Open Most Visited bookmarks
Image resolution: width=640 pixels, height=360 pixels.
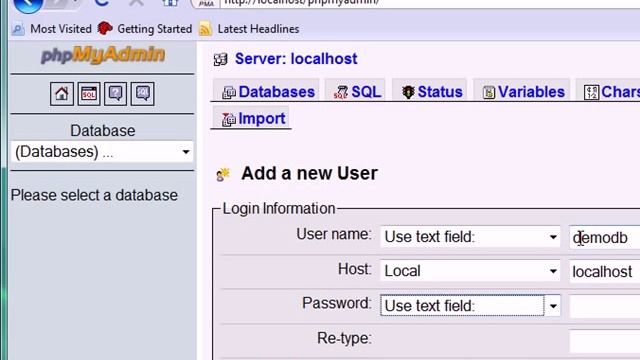click(x=61, y=29)
